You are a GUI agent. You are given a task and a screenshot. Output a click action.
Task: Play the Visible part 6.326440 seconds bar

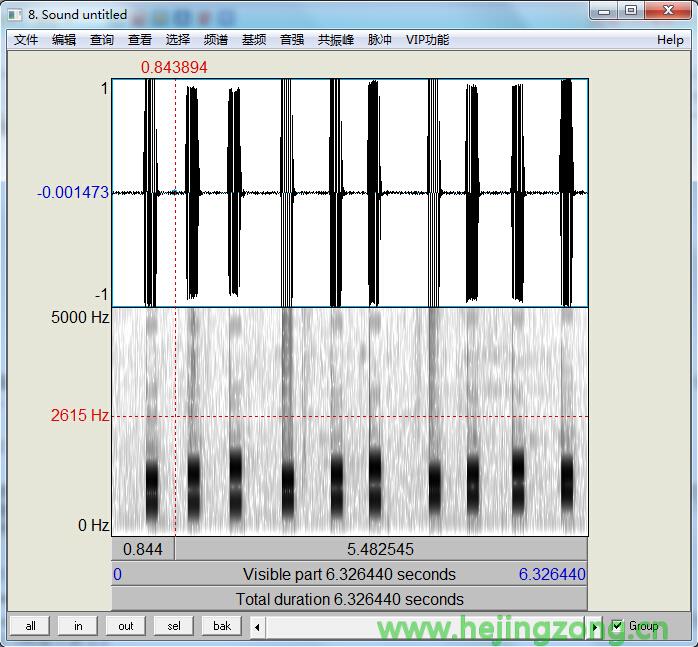pos(349,574)
